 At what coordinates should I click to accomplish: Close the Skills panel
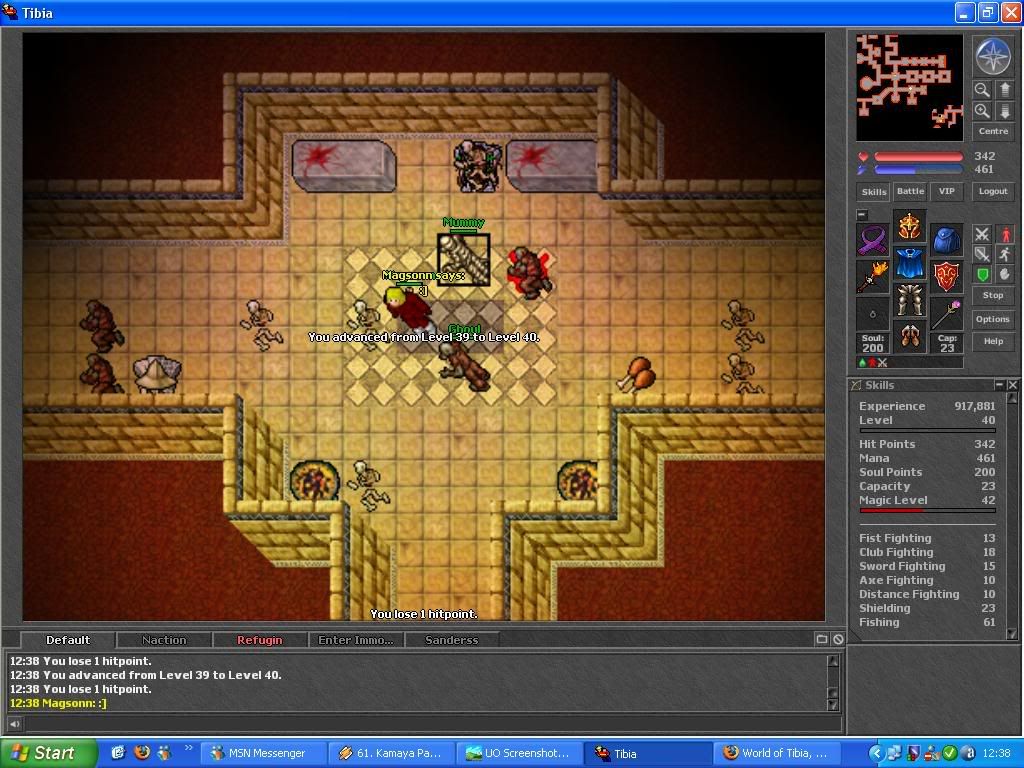coord(1012,385)
